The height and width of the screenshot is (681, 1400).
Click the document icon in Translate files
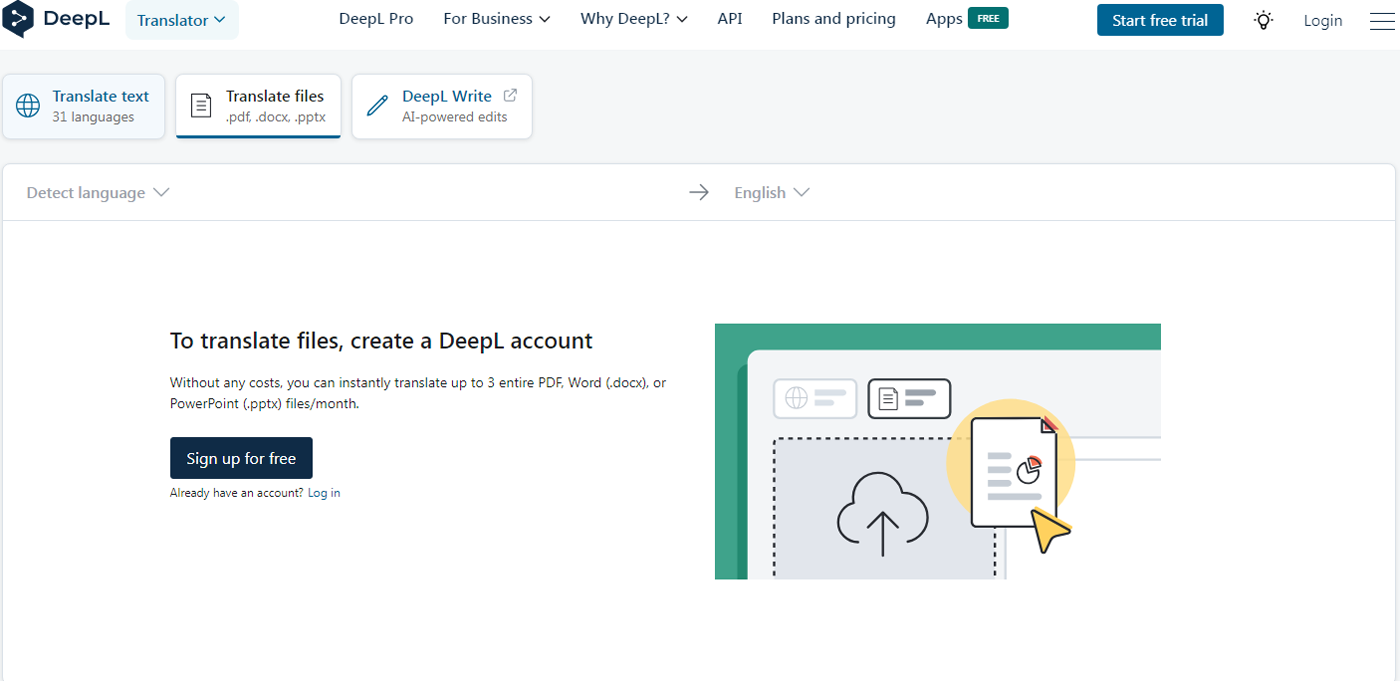[201, 105]
